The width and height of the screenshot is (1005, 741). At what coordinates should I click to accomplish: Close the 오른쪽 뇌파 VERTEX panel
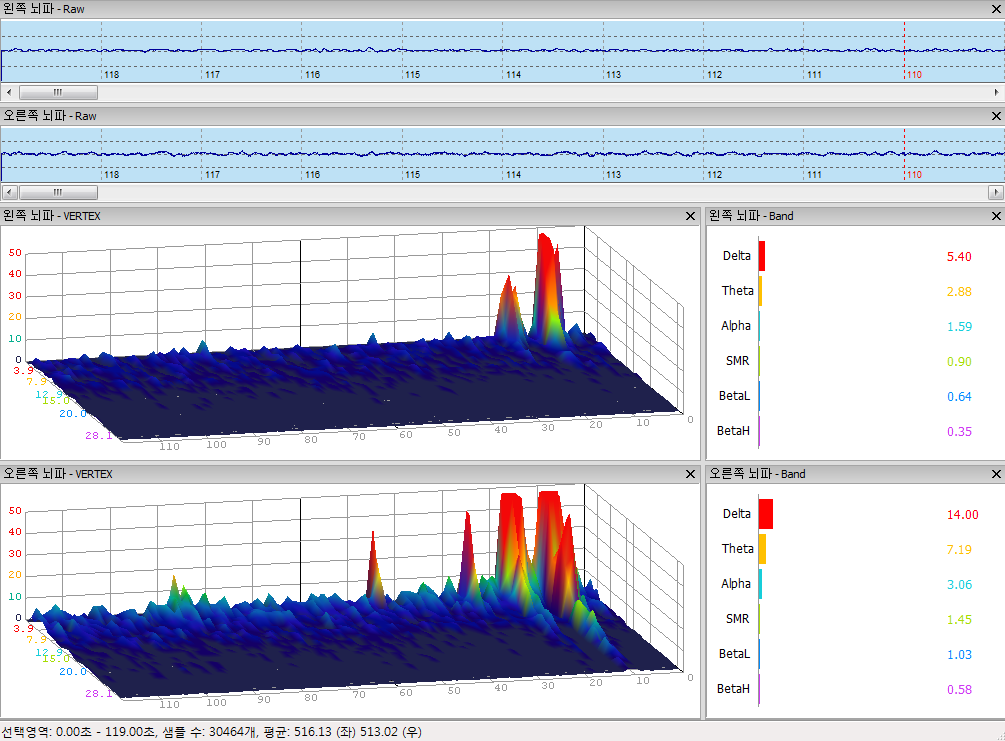(690, 474)
